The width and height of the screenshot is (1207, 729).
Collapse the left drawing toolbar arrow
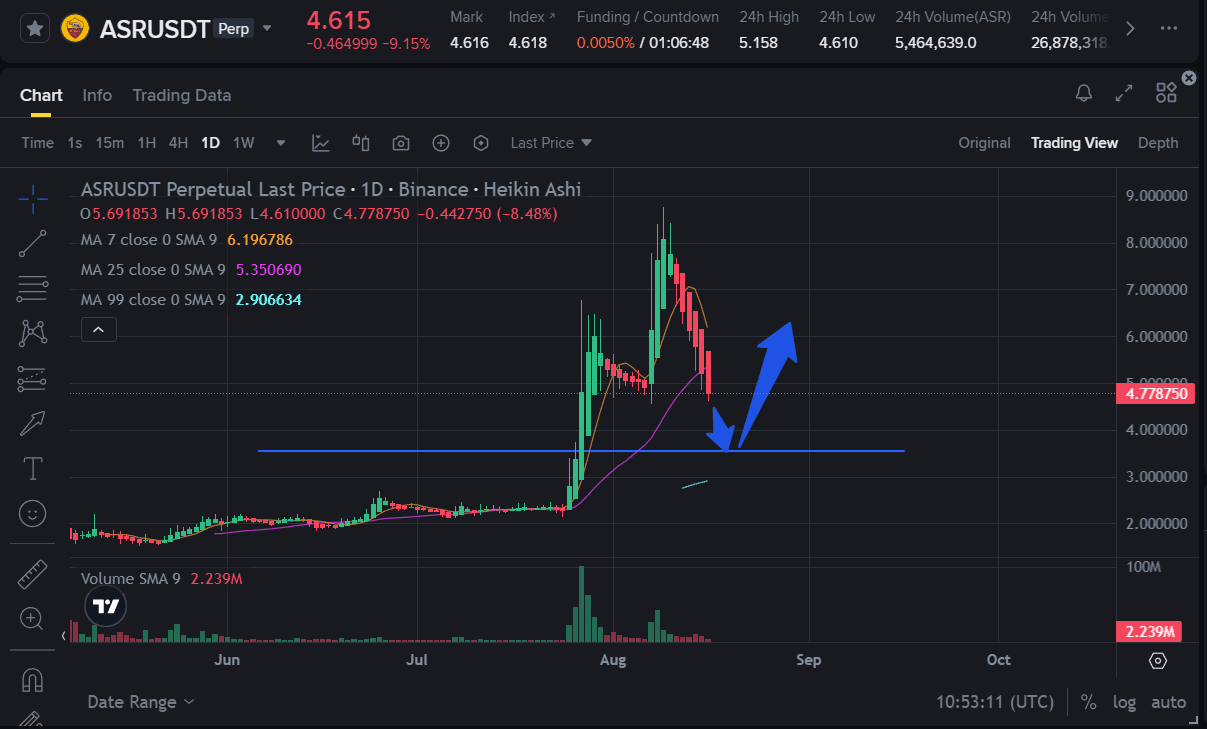65,635
